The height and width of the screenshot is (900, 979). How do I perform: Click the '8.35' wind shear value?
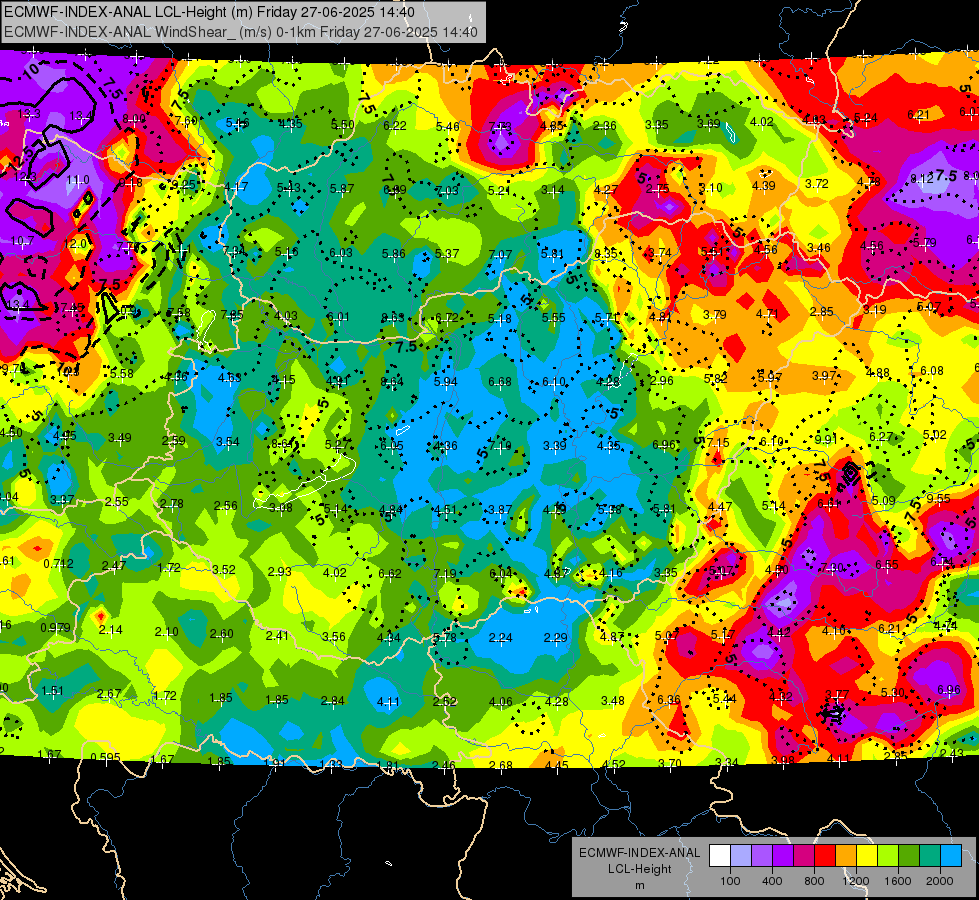point(606,254)
